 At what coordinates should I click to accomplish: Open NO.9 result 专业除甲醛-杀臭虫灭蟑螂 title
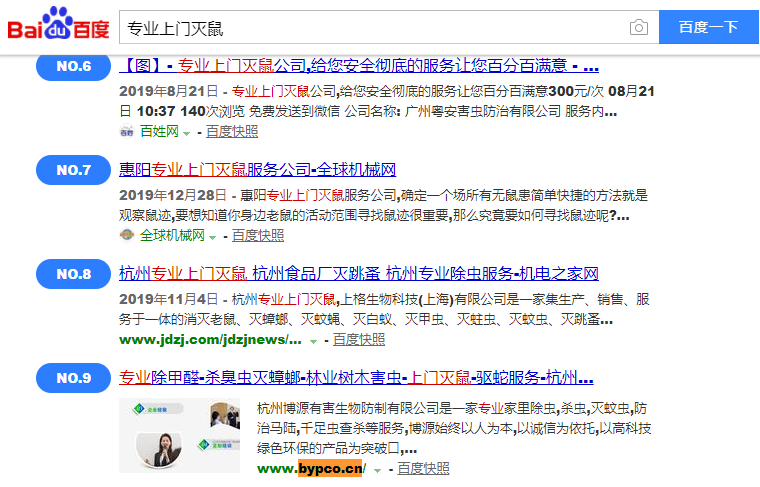(356, 377)
